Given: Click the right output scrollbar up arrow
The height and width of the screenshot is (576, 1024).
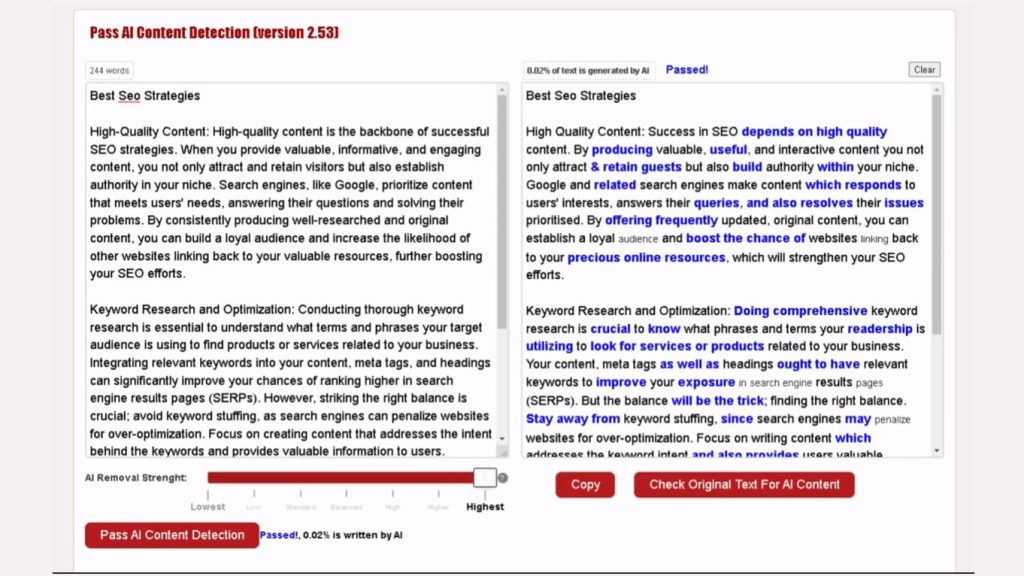Looking at the screenshot, I should (x=937, y=90).
